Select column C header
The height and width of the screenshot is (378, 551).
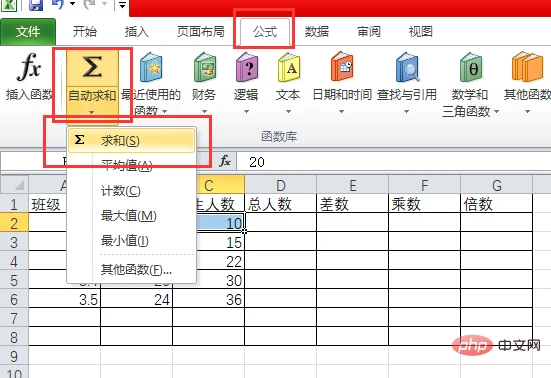(209, 185)
